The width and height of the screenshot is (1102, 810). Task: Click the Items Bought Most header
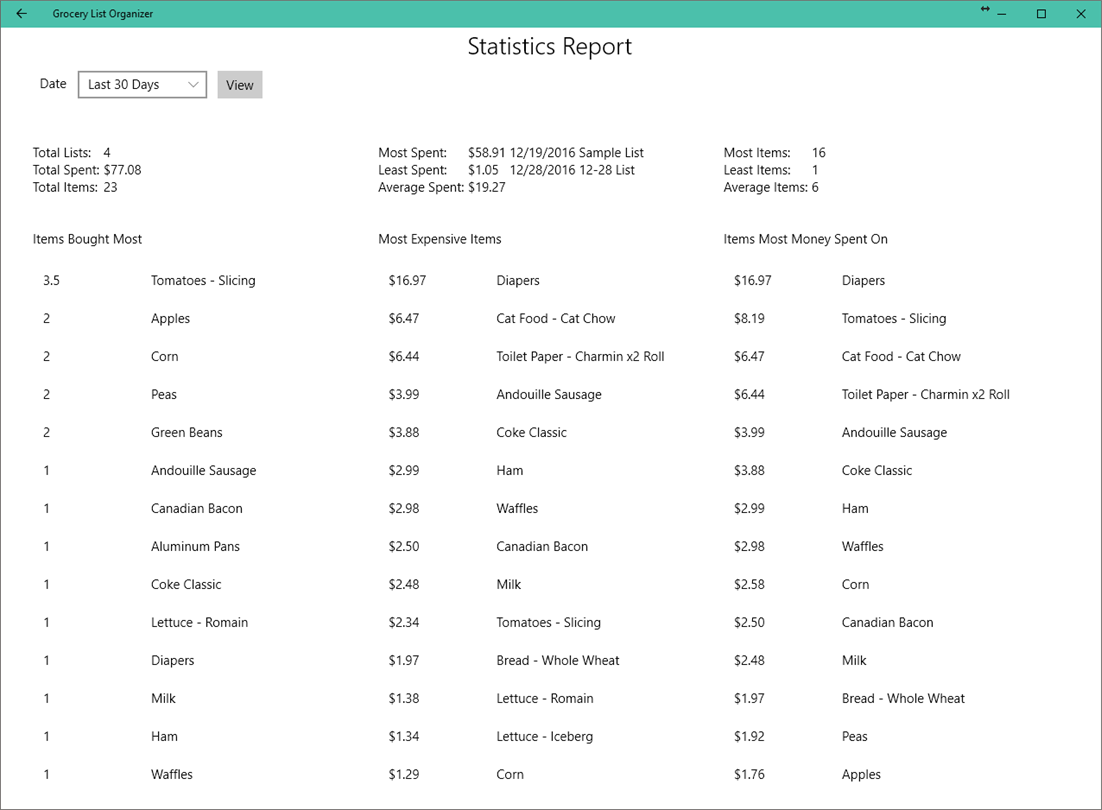click(87, 239)
